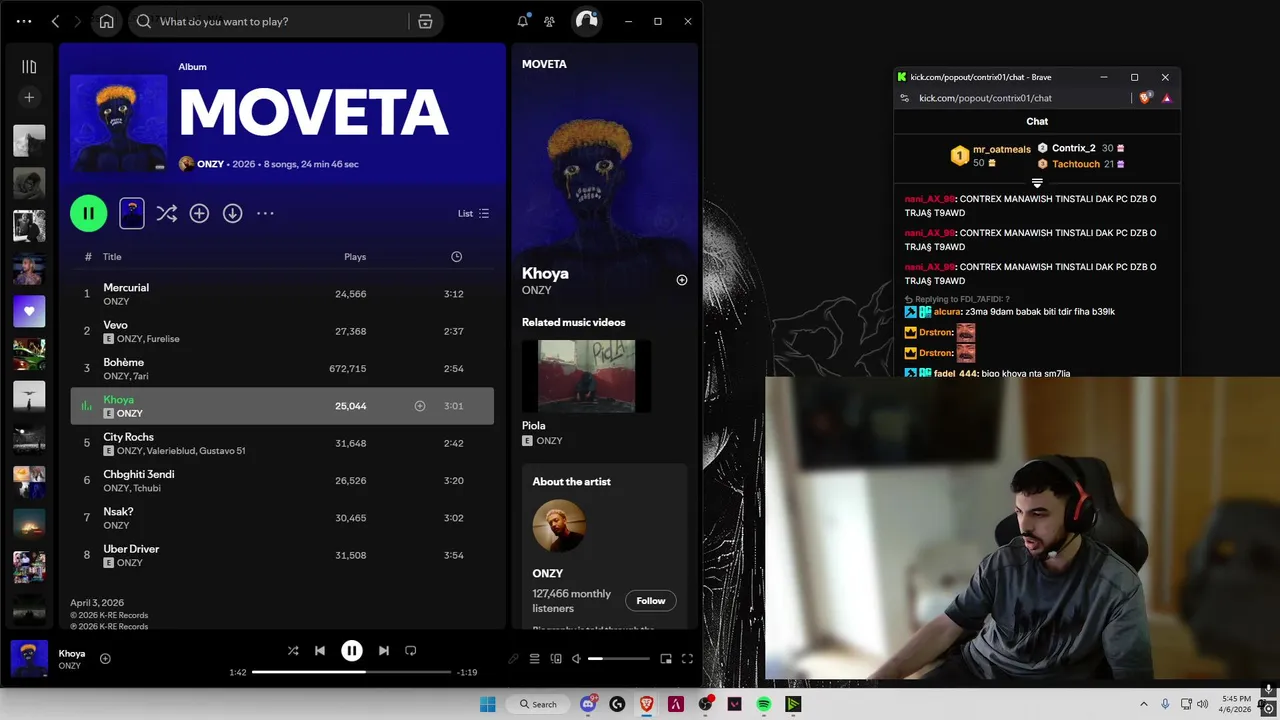Open Spotify three-dot app menu
The height and width of the screenshot is (720, 1280).
pos(24,21)
